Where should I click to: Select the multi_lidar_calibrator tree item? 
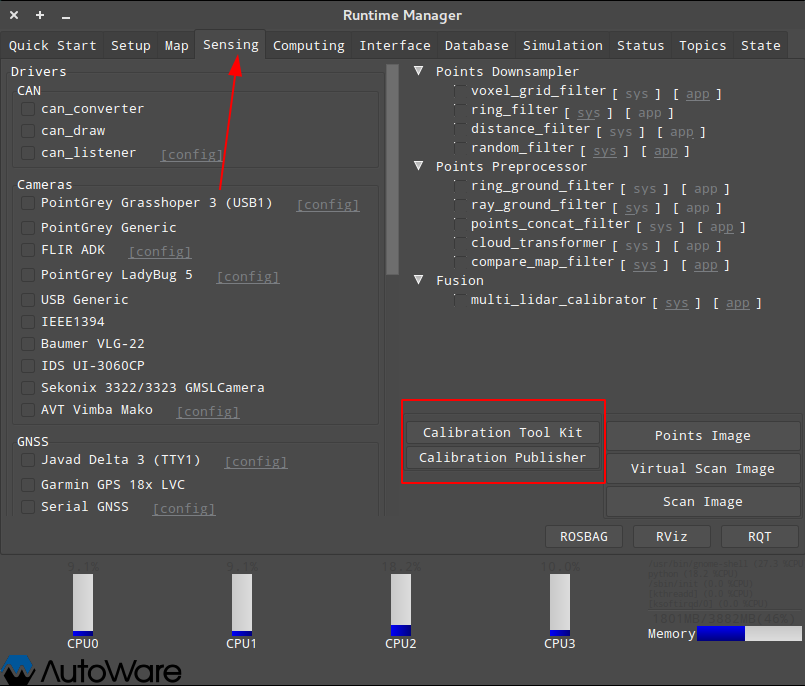pos(558,300)
